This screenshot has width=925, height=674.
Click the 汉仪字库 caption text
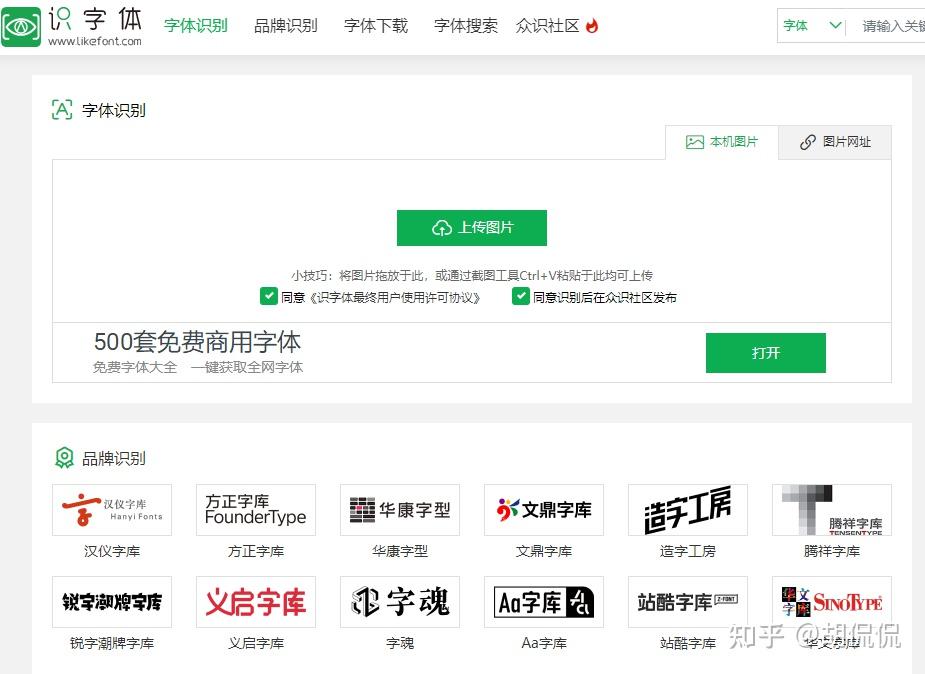[112, 551]
